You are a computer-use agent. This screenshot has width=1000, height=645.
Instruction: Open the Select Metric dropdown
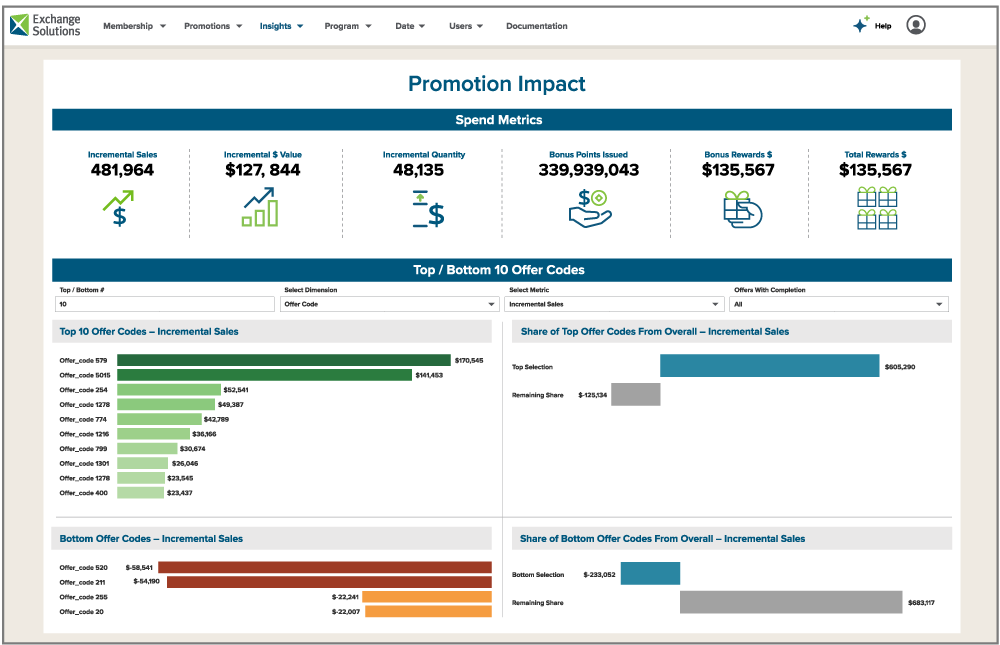click(614, 302)
